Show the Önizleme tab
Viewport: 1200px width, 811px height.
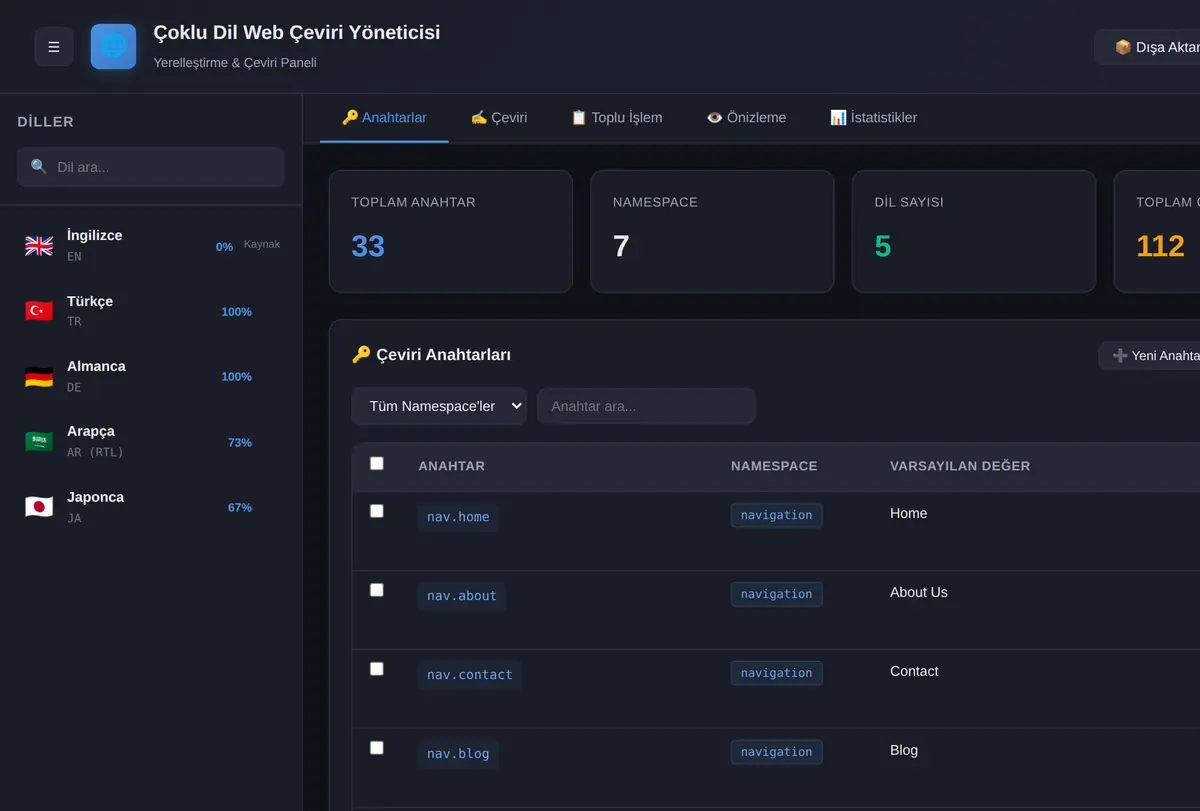click(x=746, y=118)
